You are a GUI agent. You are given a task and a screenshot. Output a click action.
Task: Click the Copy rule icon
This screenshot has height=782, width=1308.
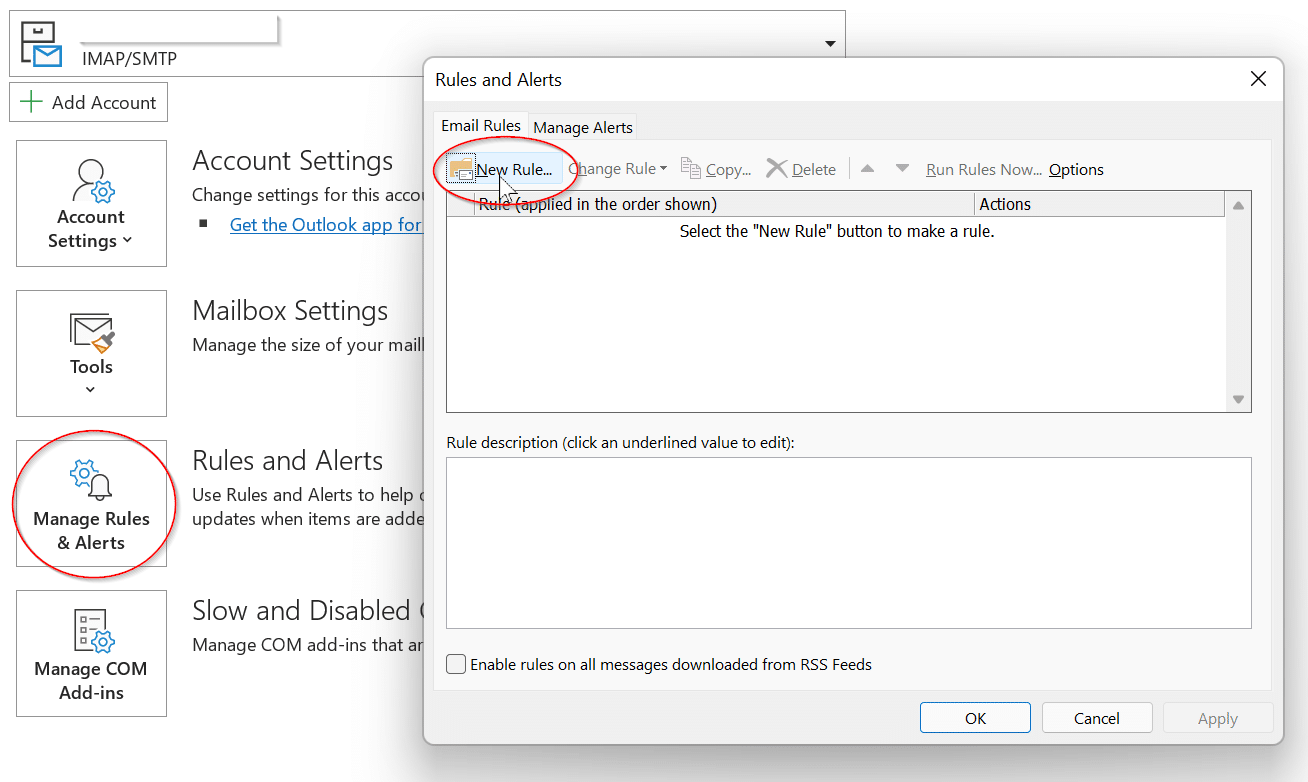point(691,169)
